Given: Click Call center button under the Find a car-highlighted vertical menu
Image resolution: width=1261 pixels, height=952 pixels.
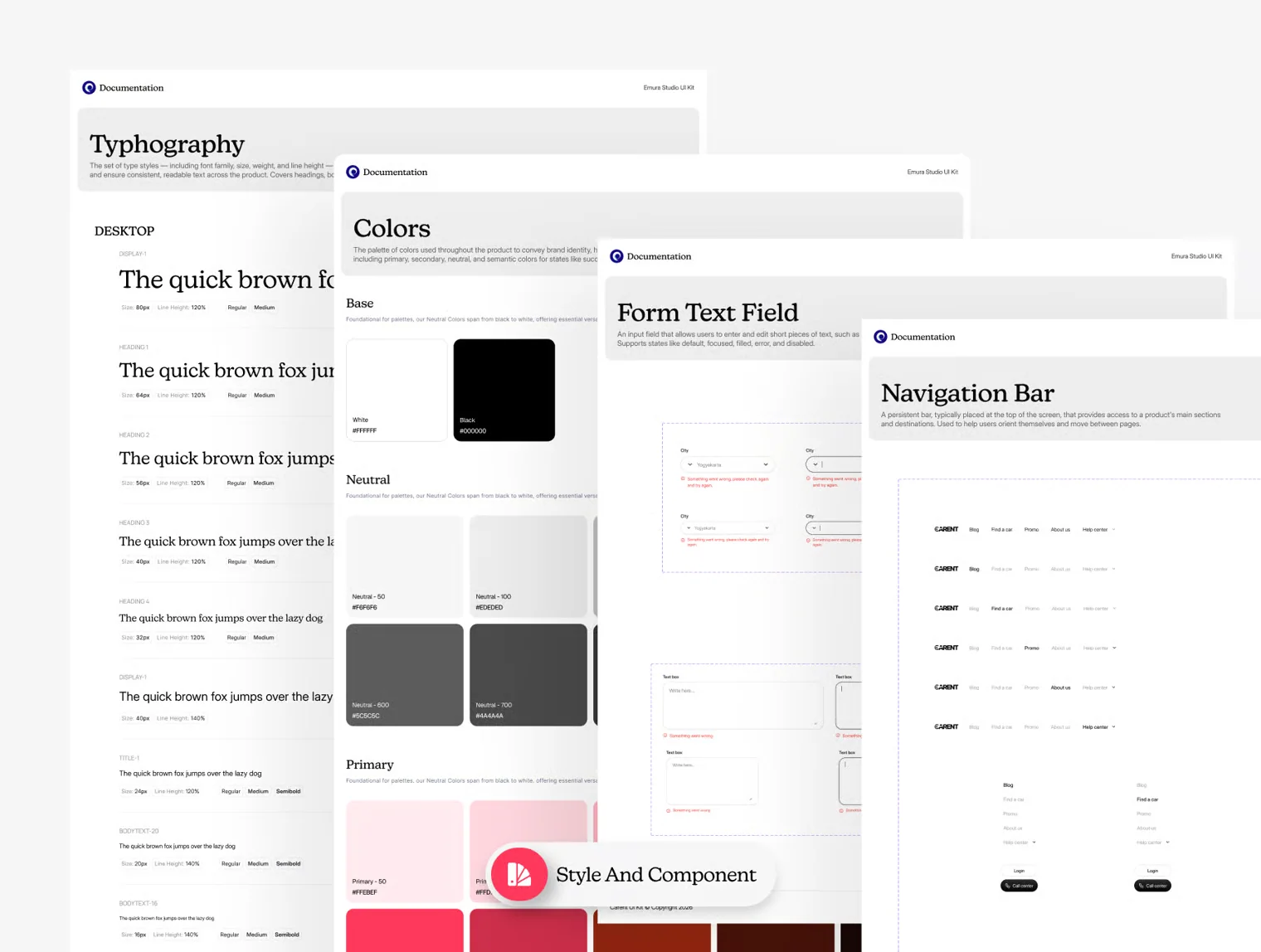Looking at the screenshot, I should 1152,886.
